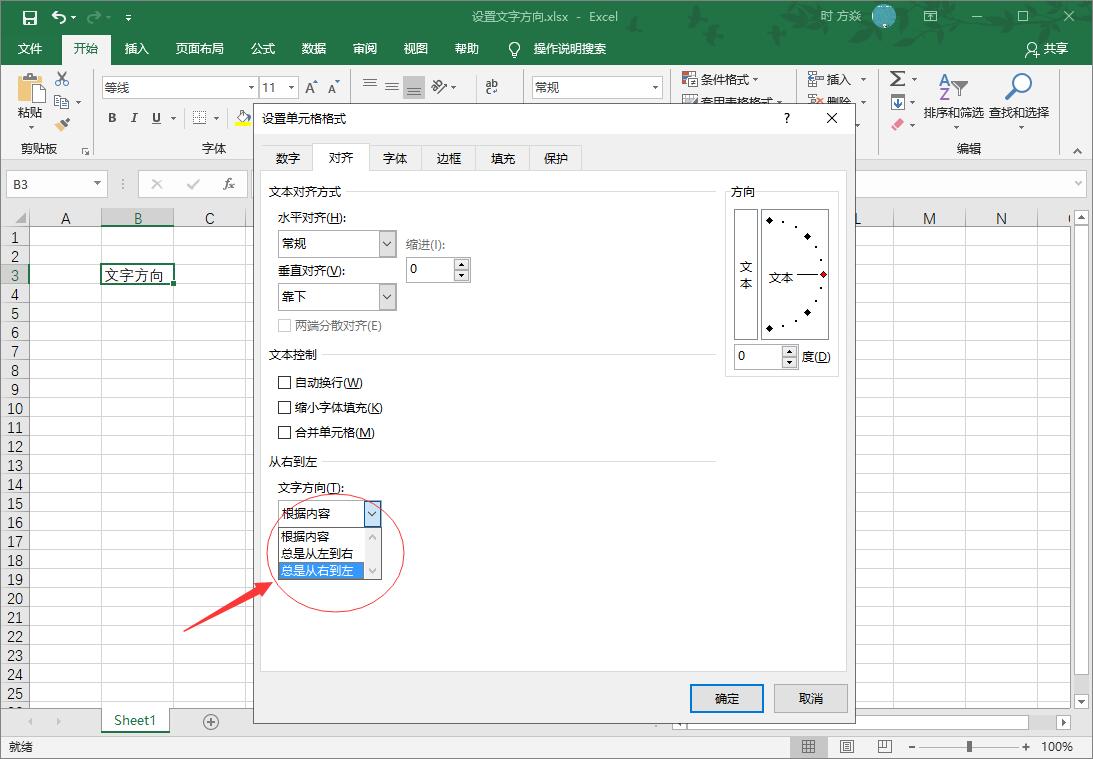1093x759 pixels.
Task: Click the AutoSum sigma icon
Action: [897, 79]
